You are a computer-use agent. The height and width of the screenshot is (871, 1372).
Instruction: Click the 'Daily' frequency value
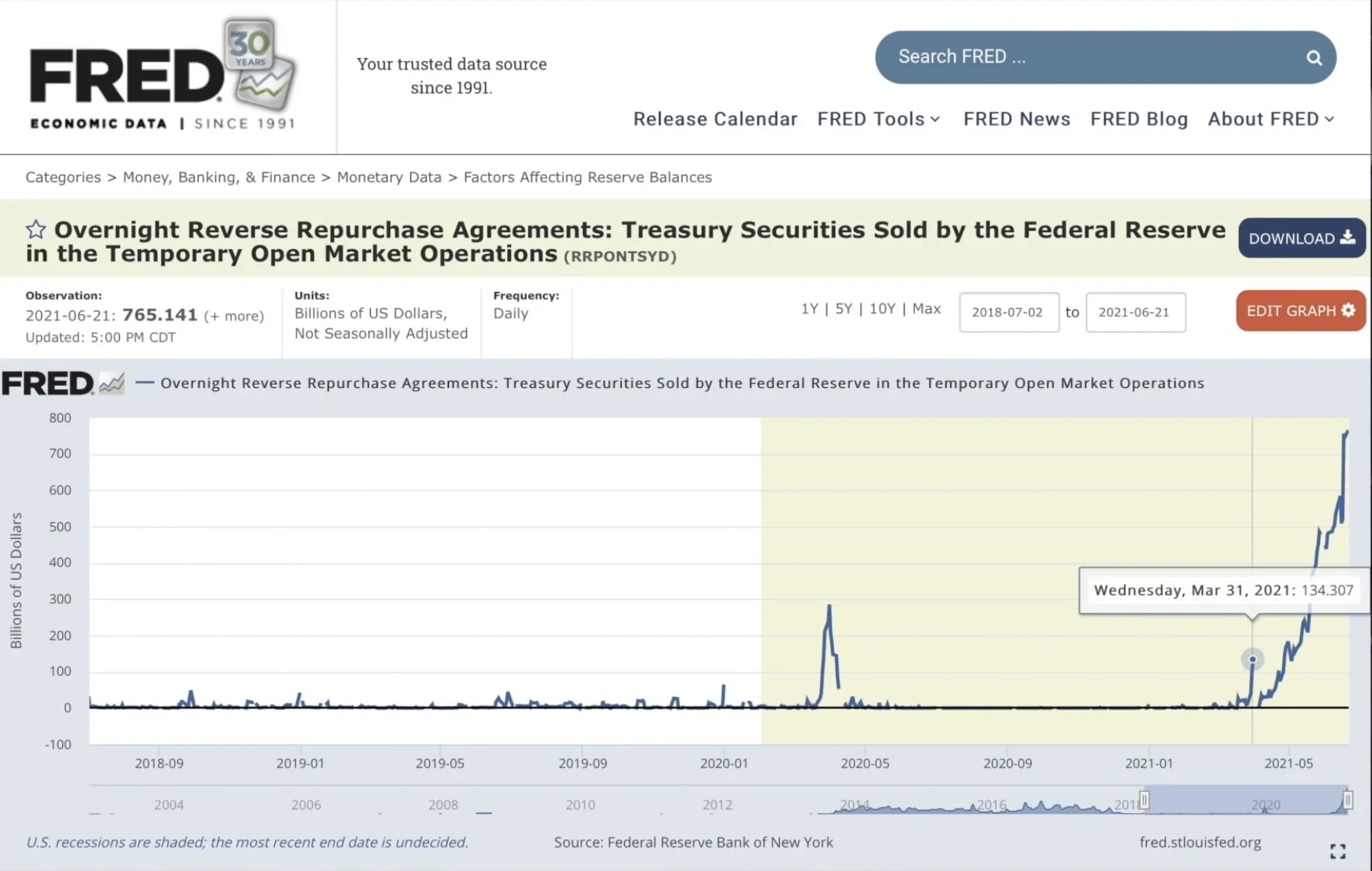point(511,314)
